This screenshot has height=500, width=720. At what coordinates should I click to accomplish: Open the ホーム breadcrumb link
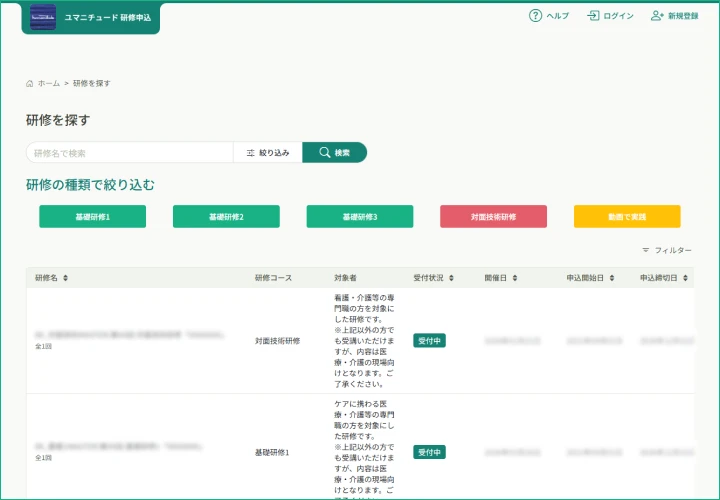point(49,83)
